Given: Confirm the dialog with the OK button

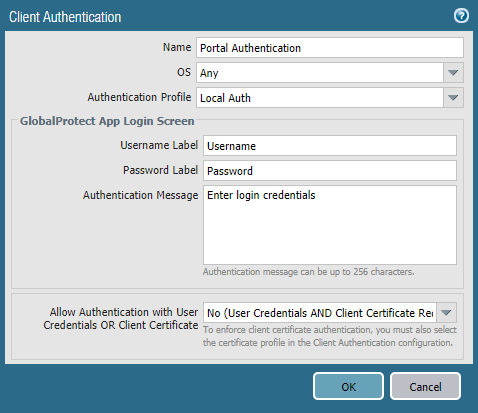Looking at the screenshot, I should point(348,386).
